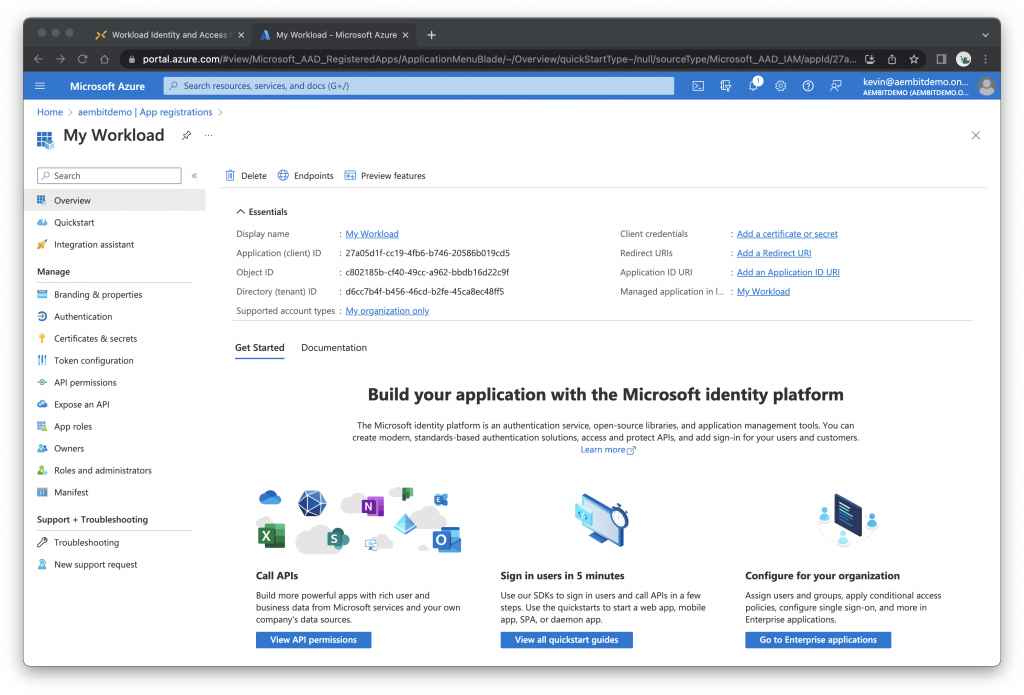Click Add a Redirect URI link
The width and height of the screenshot is (1024, 695).
coord(774,253)
